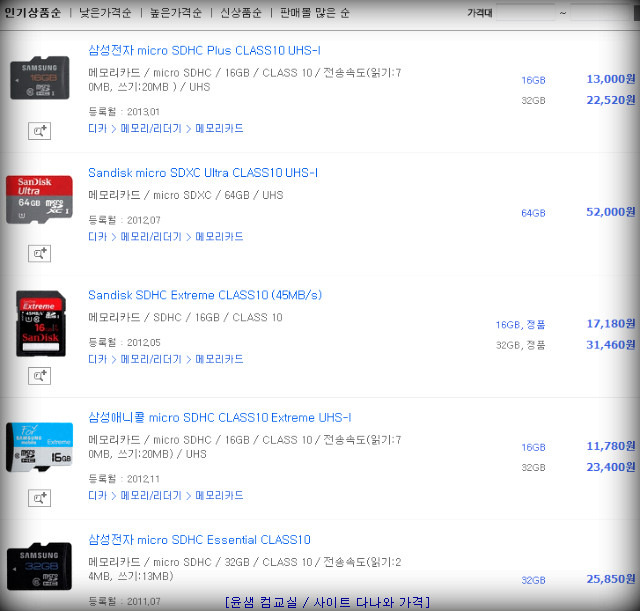Select 32GB option priced 22,520원
This screenshot has width=640, height=611.
point(533,100)
